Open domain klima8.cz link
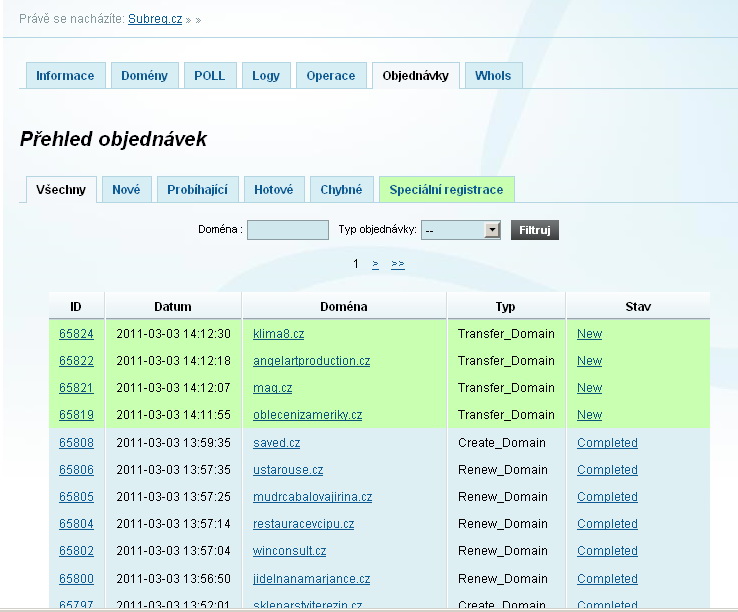This screenshot has height=612, width=738. (278, 334)
